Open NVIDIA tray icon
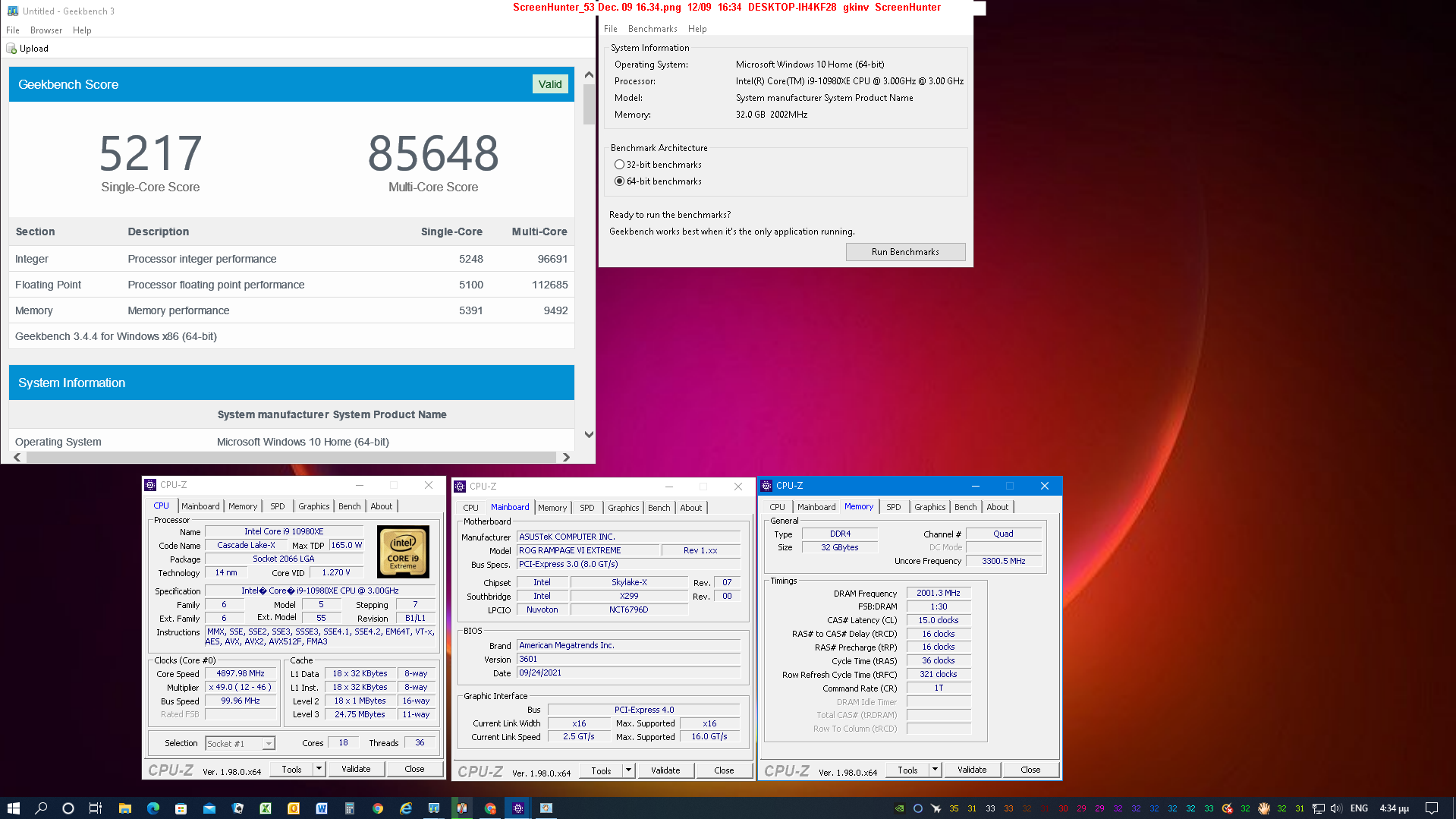 [899, 808]
